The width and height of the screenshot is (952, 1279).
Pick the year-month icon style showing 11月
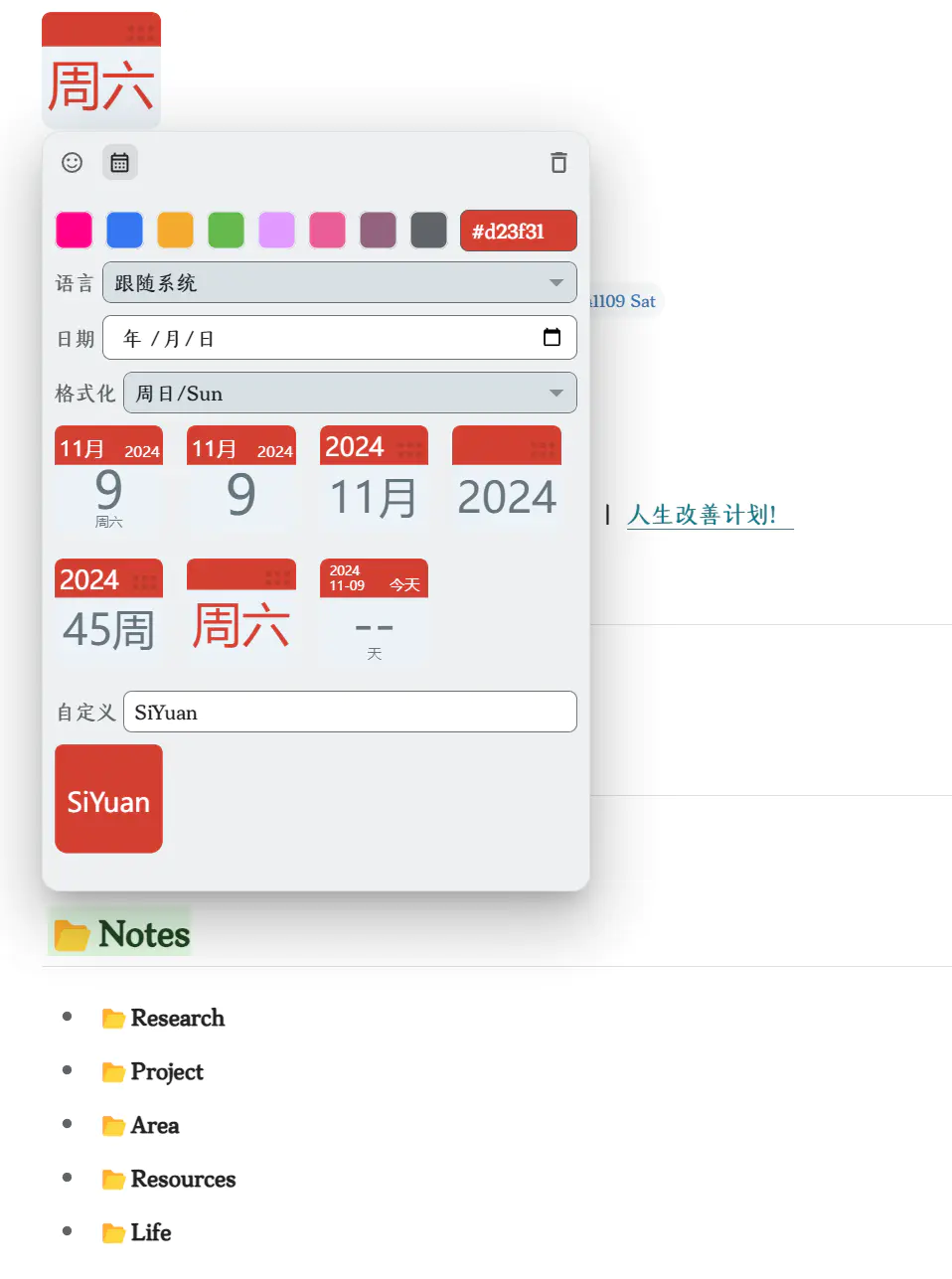pyautogui.click(x=374, y=479)
